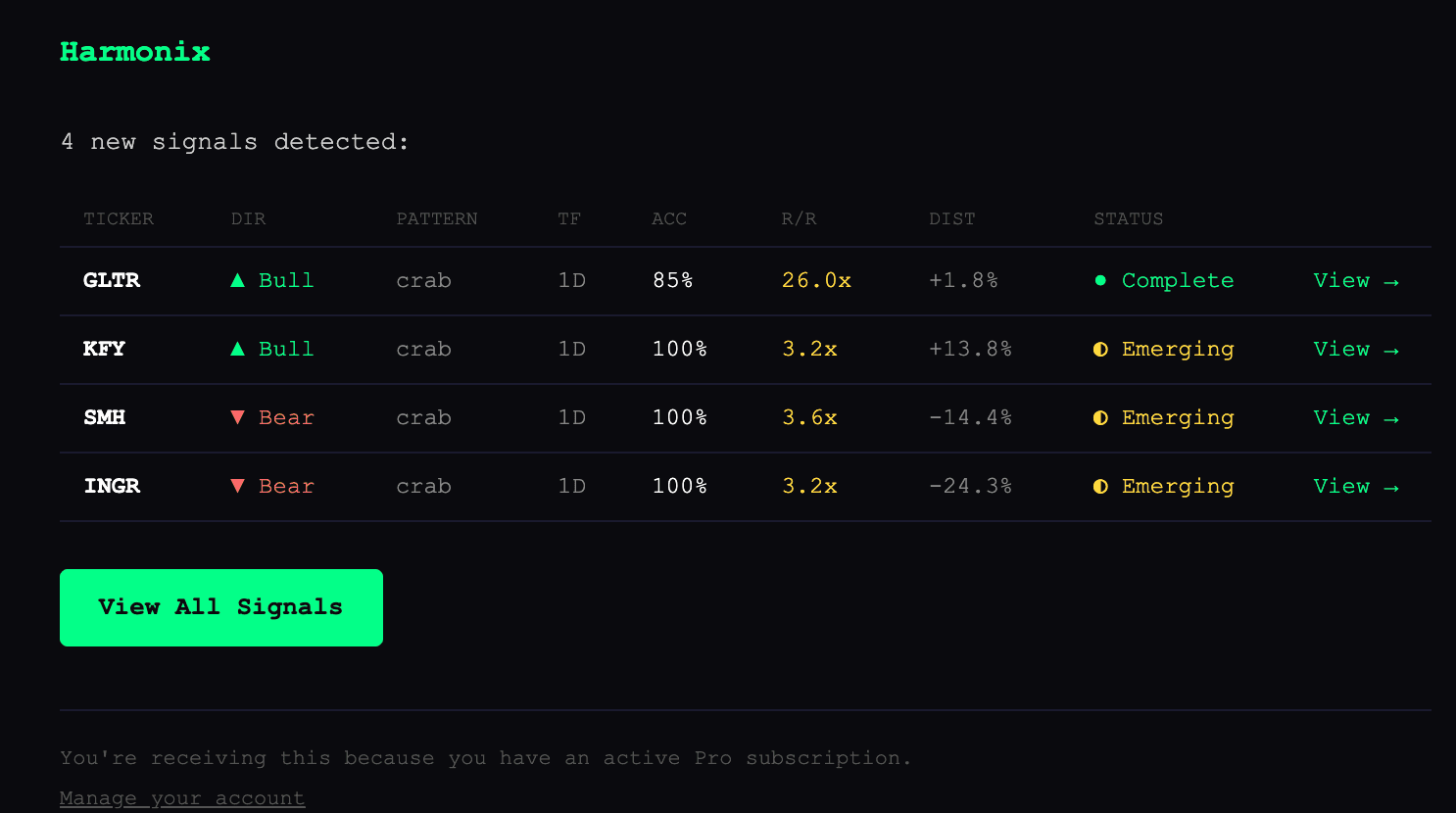Select the GLTR ticker cell

coord(112,280)
